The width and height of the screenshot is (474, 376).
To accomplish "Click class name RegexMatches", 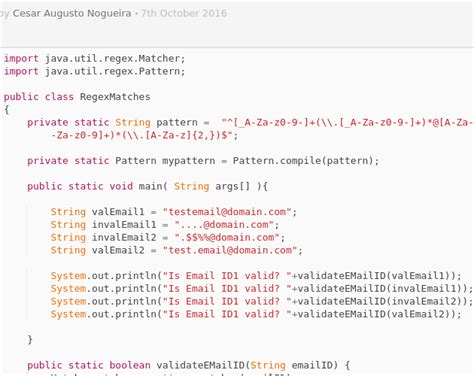I will coord(115,97).
